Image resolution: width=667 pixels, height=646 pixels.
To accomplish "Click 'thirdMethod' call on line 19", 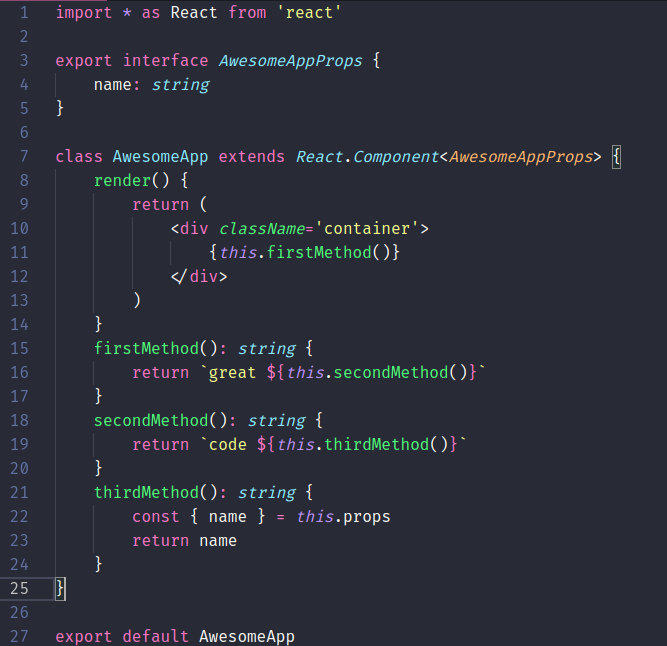I will point(376,444).
